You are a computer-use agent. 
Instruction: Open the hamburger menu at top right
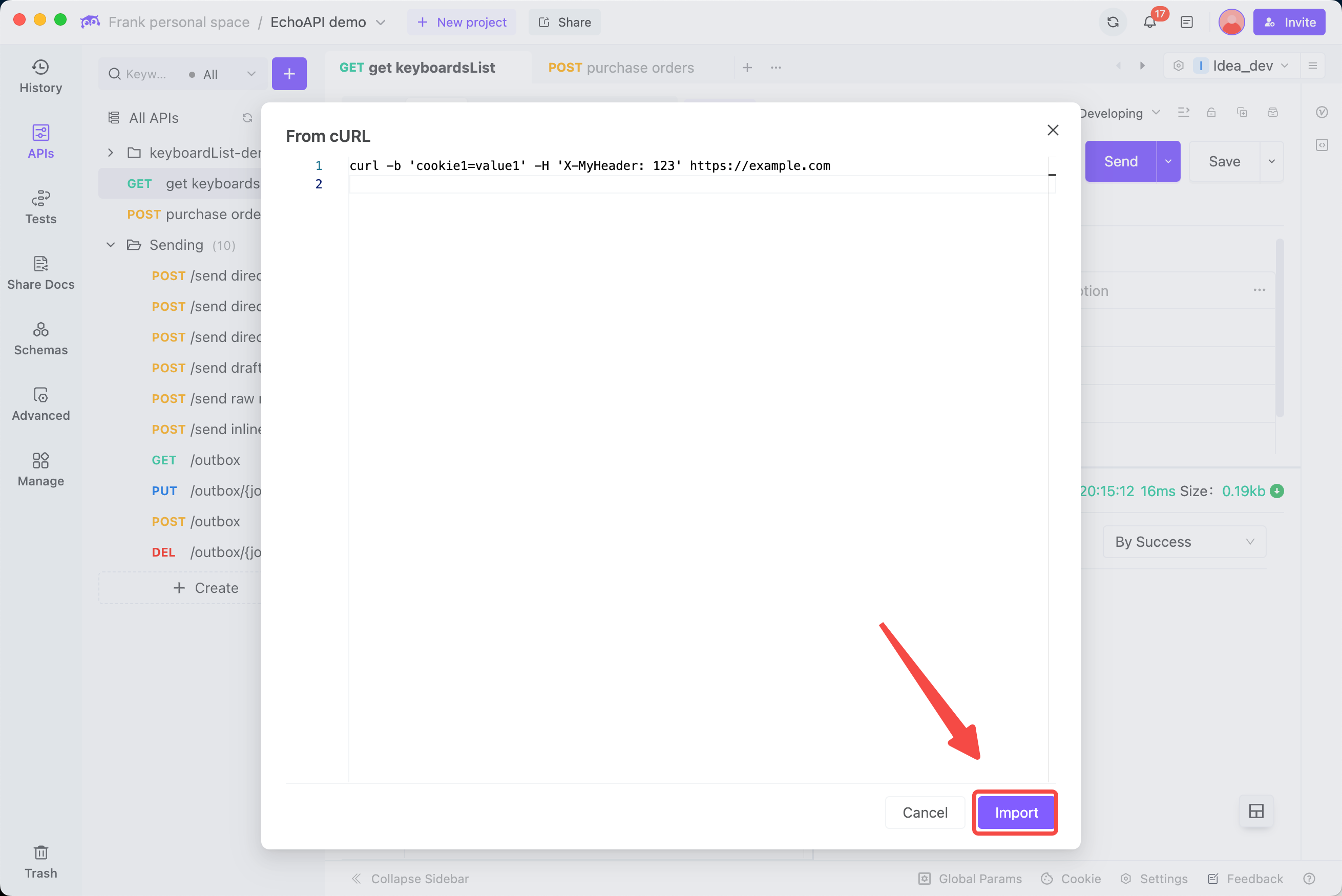1312,66
